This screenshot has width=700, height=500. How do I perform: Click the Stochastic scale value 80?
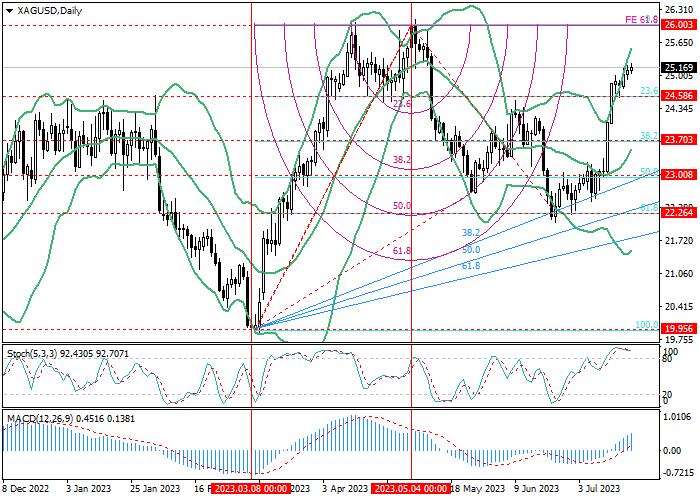click(668, 358)
